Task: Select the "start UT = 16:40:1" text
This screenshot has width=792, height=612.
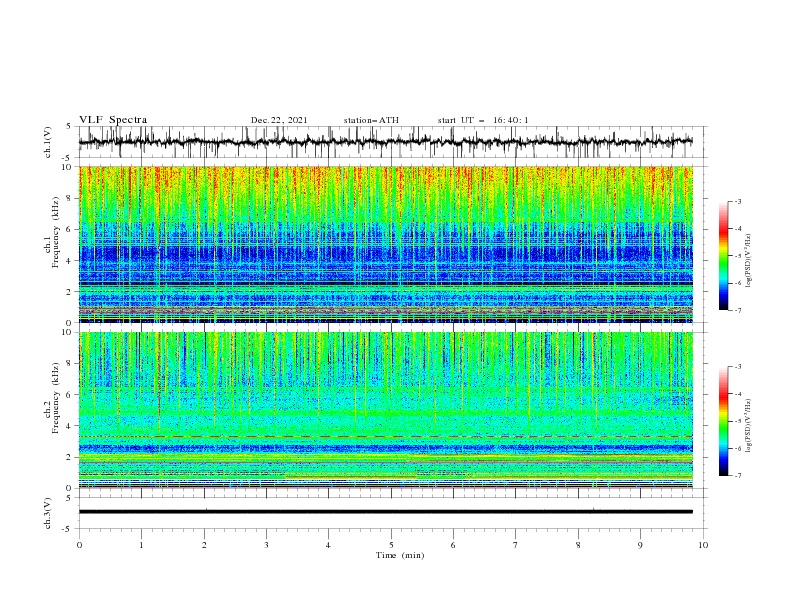Action: [483, 120]
